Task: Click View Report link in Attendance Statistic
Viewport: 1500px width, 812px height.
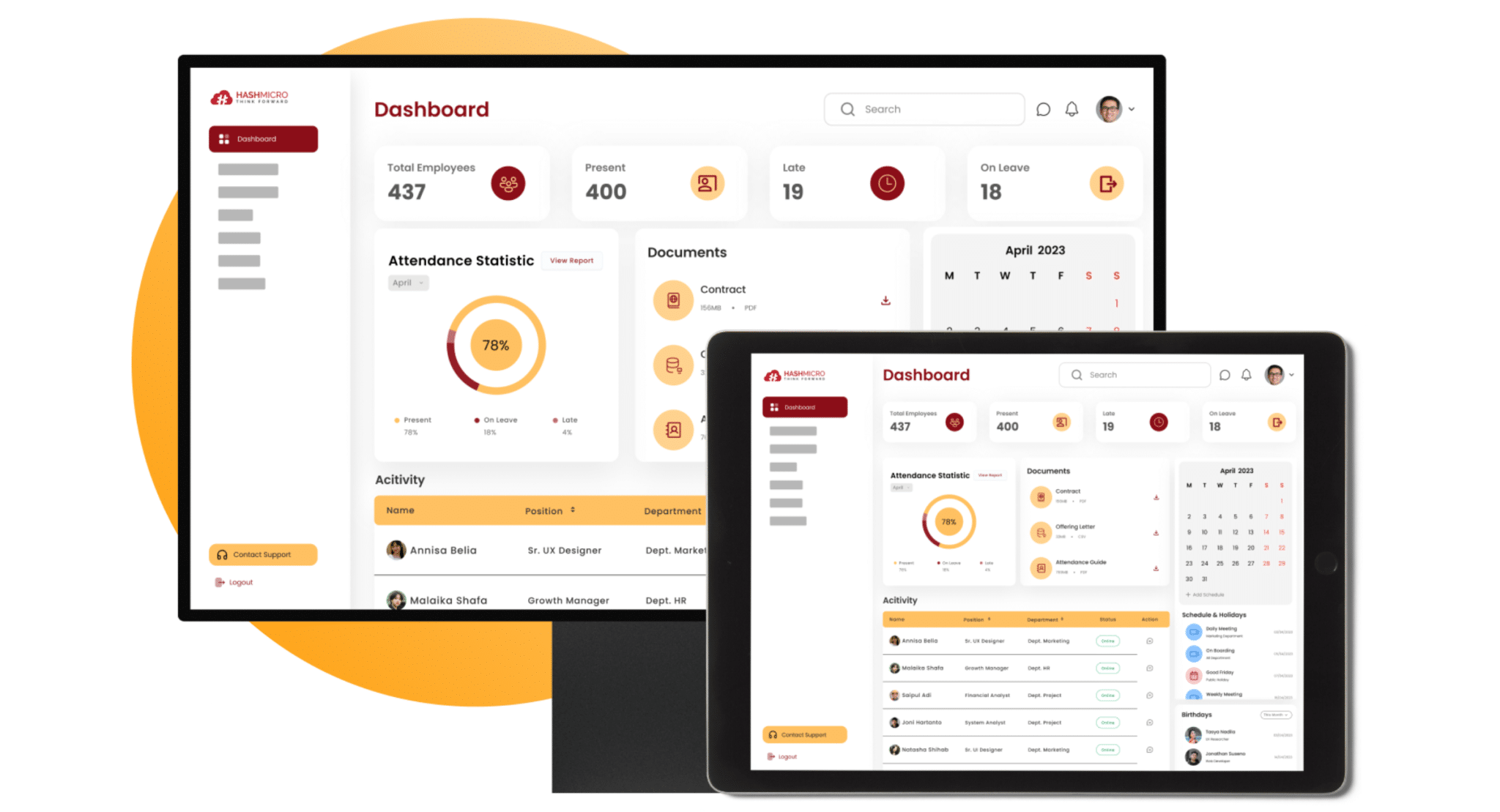Action: (x=572, y=260)
